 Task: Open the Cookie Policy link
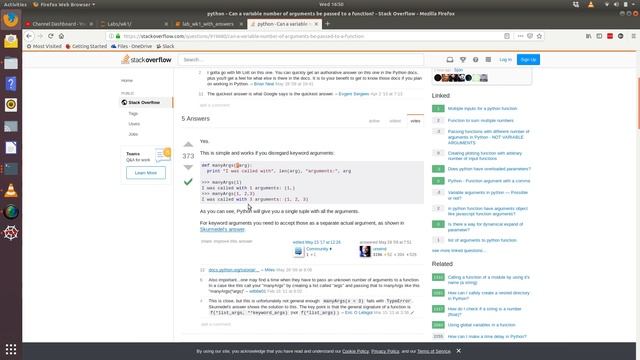(x=355, y=351)
